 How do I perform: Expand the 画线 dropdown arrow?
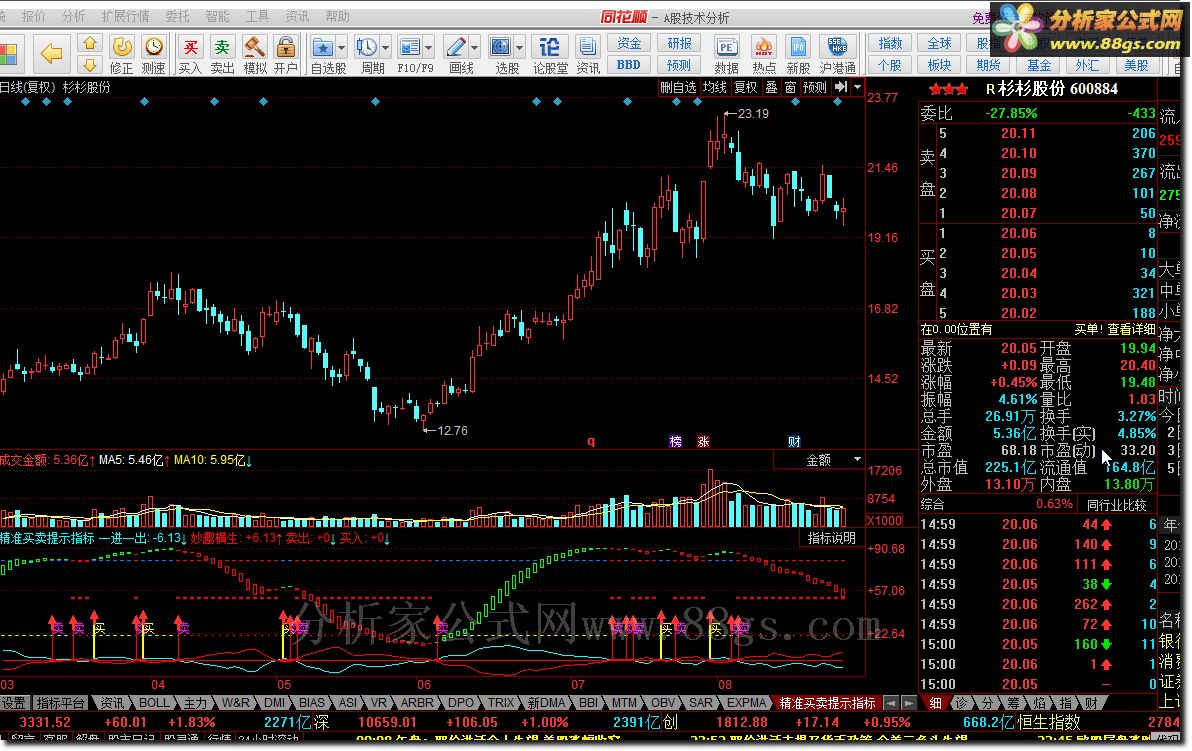[474, 48]
